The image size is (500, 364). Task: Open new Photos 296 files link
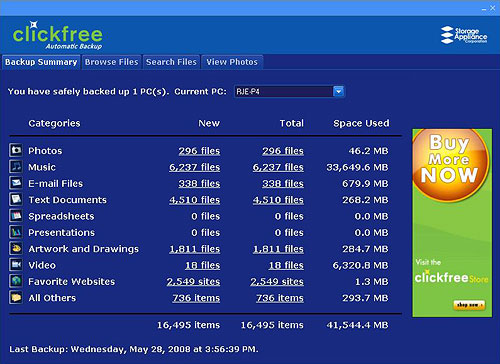[199, 151]
